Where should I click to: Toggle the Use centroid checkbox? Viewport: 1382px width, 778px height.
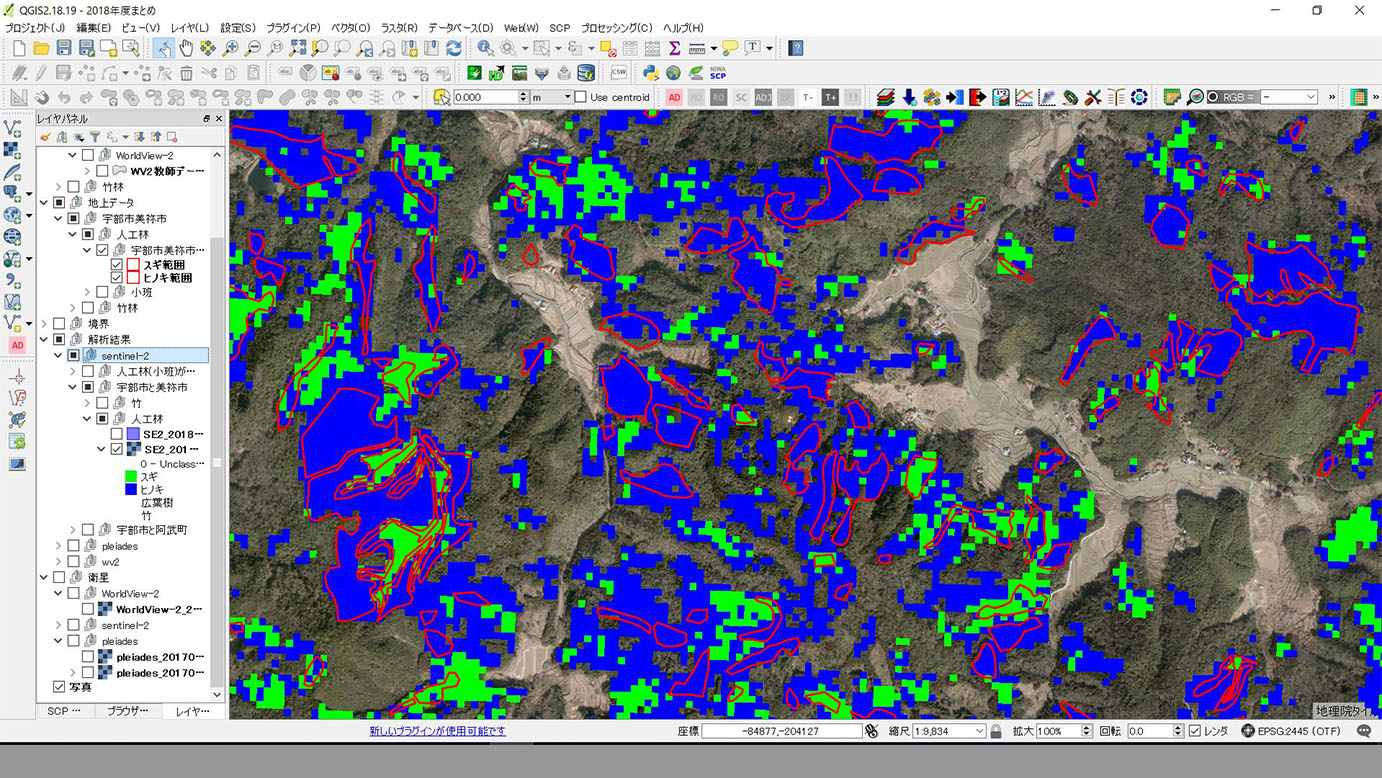(581, 97)
